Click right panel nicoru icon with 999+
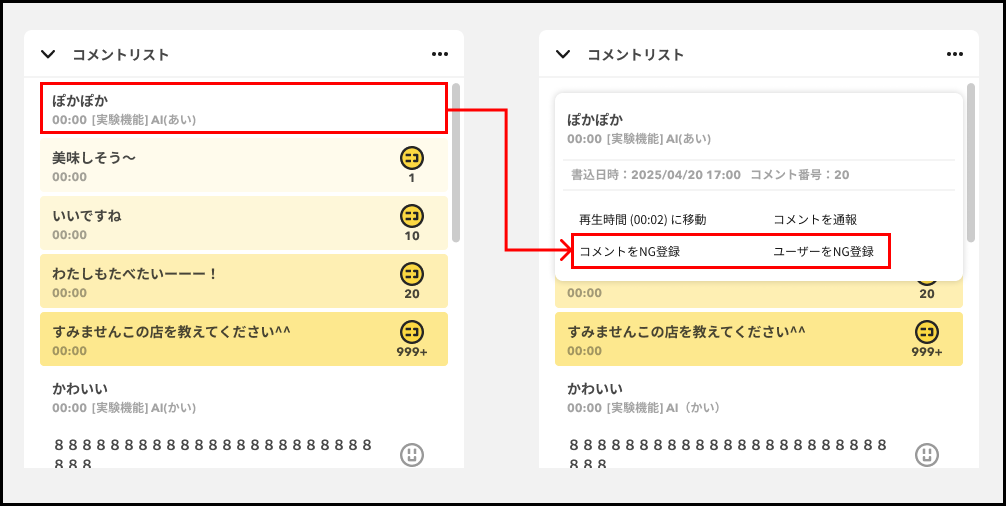Image resolution: width=1006 pixels, height=506 pixels. click(x=926, y=332)
